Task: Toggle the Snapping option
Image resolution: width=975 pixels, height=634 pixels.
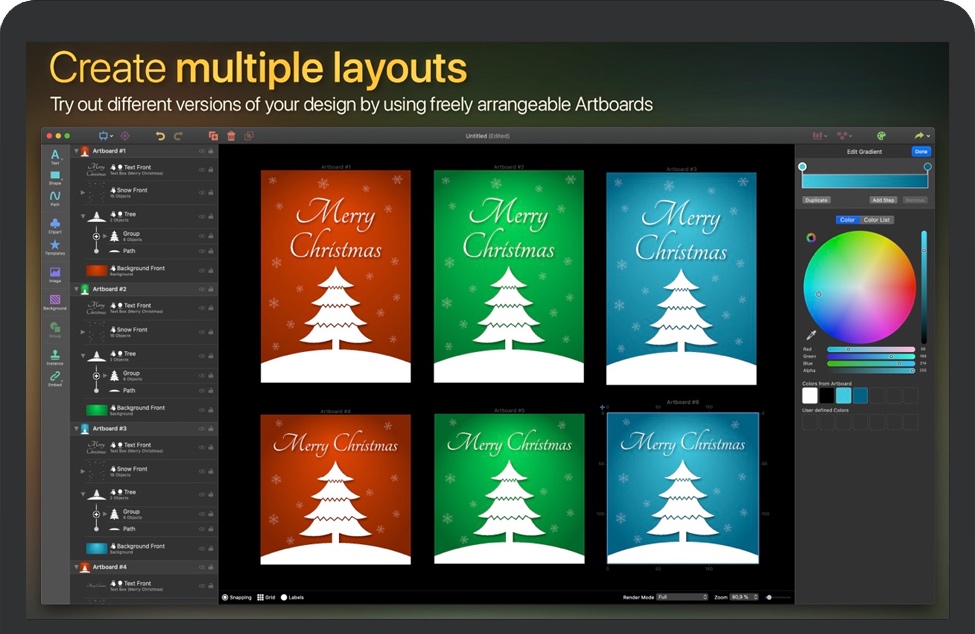Action: [225, 597]
